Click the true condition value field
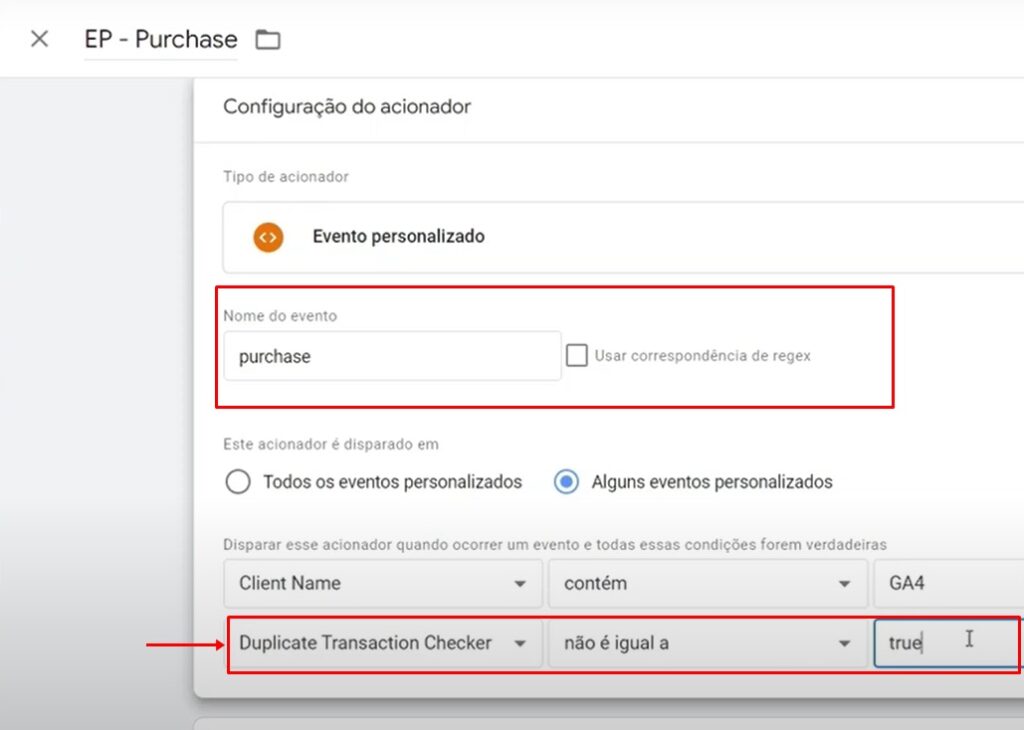 point(947,643)
